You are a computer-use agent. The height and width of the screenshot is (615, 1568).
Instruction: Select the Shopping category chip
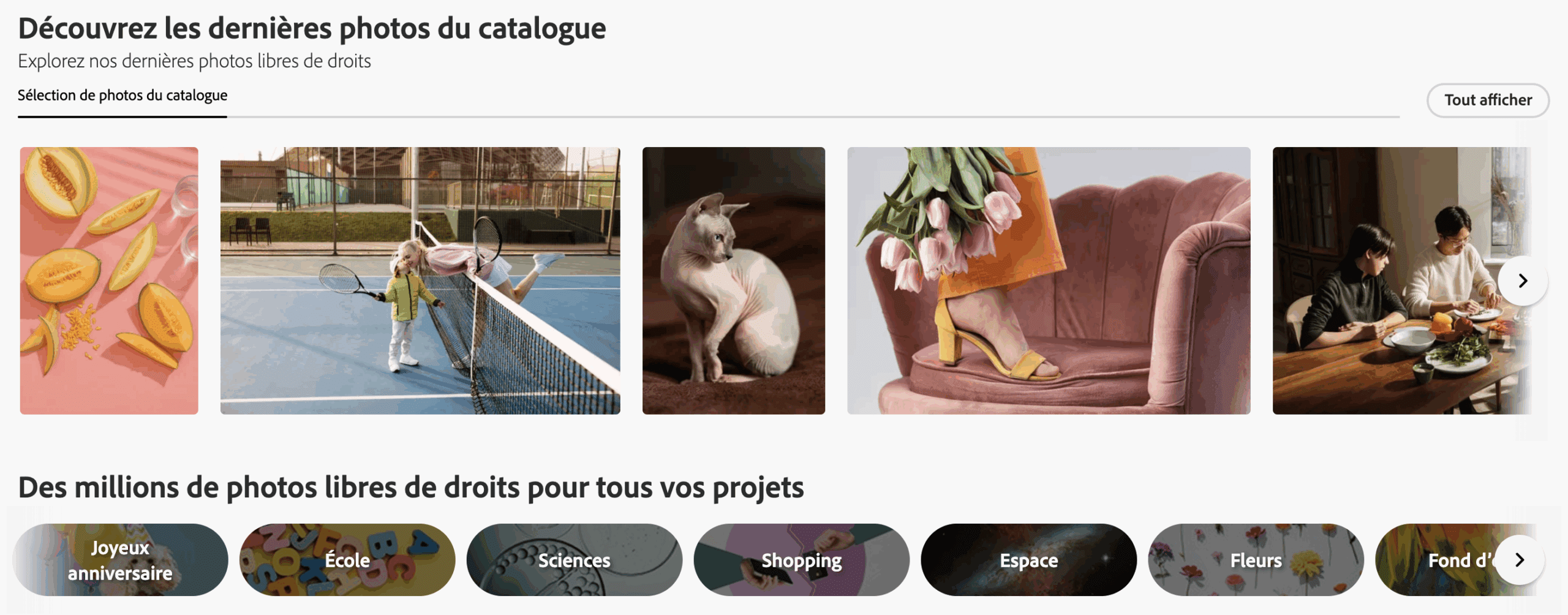pos(802,560)
